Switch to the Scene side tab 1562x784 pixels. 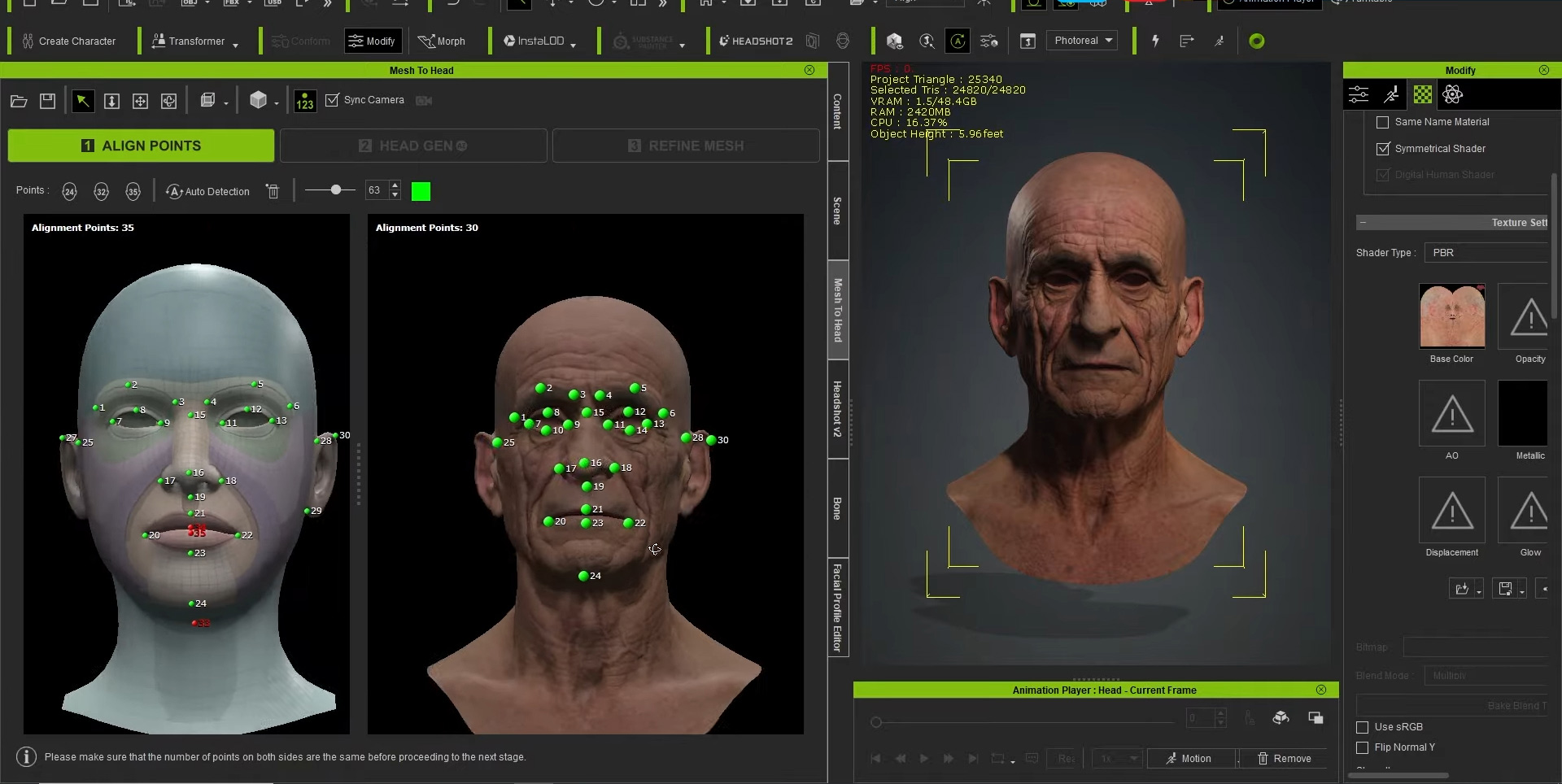(838, 211)
